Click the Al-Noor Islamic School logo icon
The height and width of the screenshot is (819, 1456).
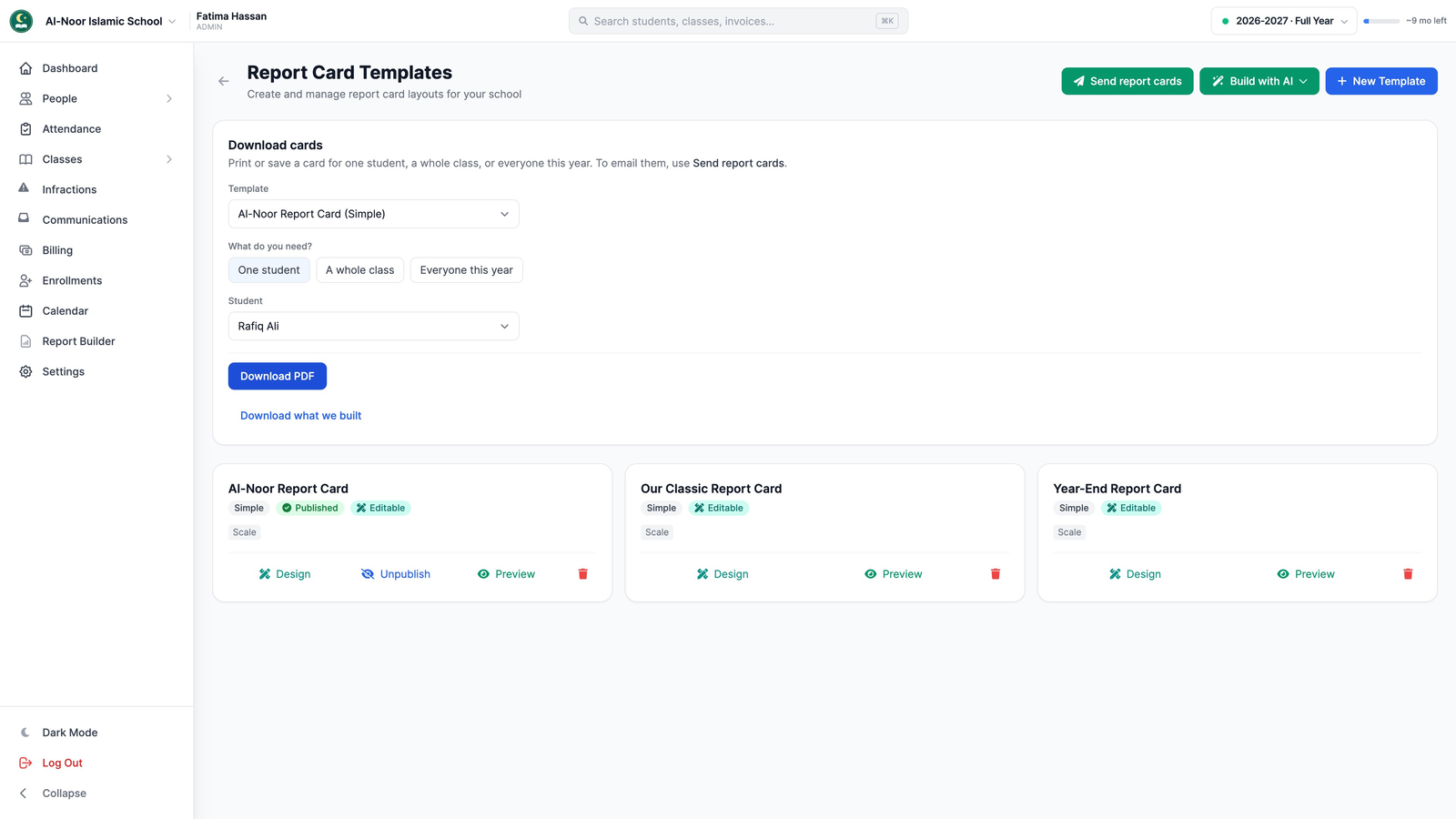[x=21, y=21]
